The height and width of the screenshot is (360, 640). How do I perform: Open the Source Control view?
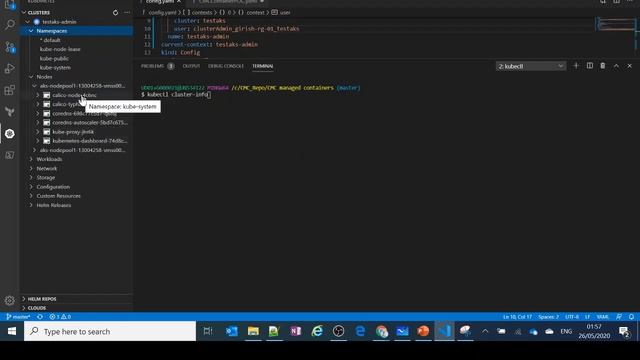[10, 47]
